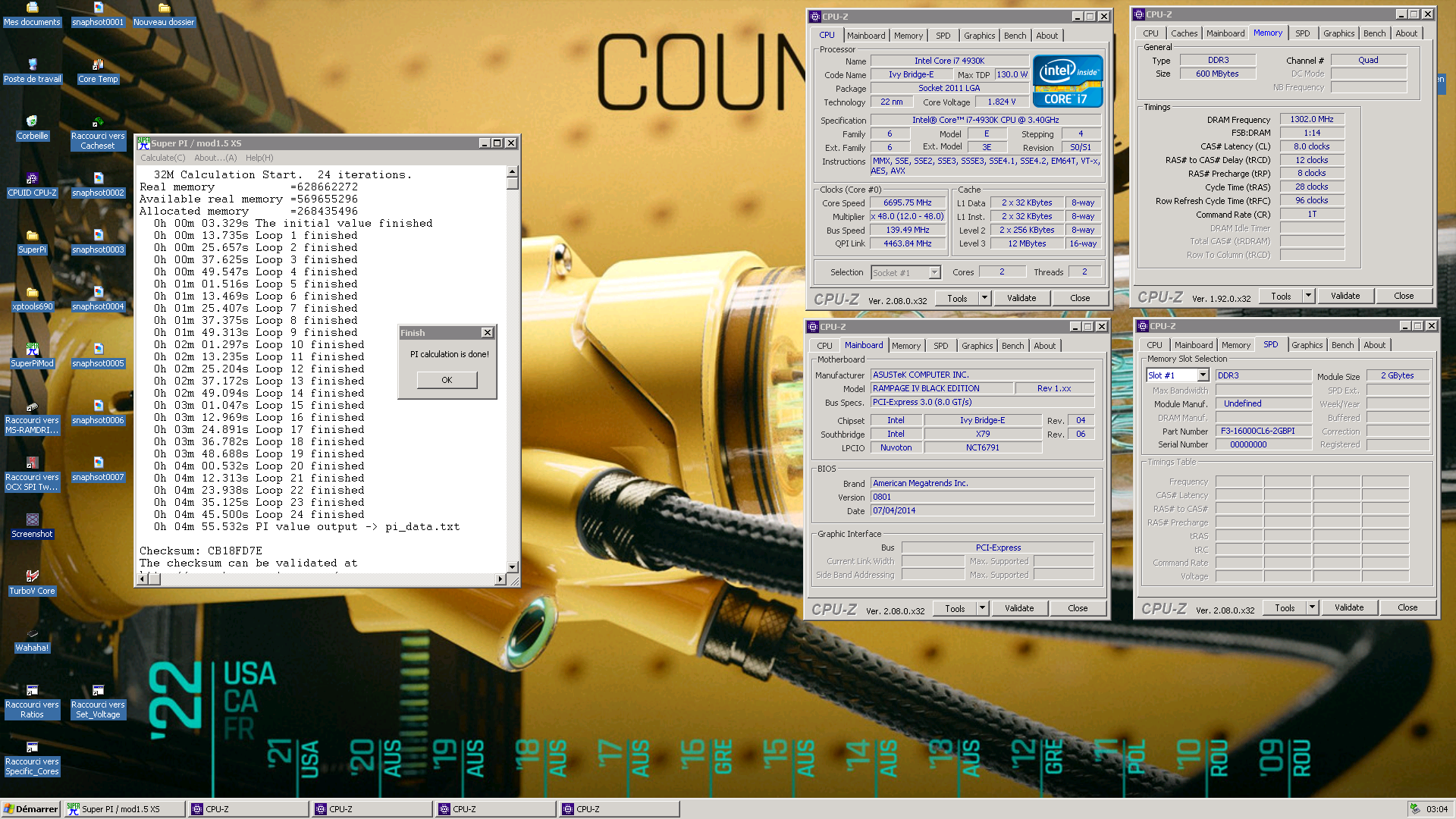Screen dimensions: 1456x819
Task: Click Validate in Memory tab window
Action: tap(1345, 296)
